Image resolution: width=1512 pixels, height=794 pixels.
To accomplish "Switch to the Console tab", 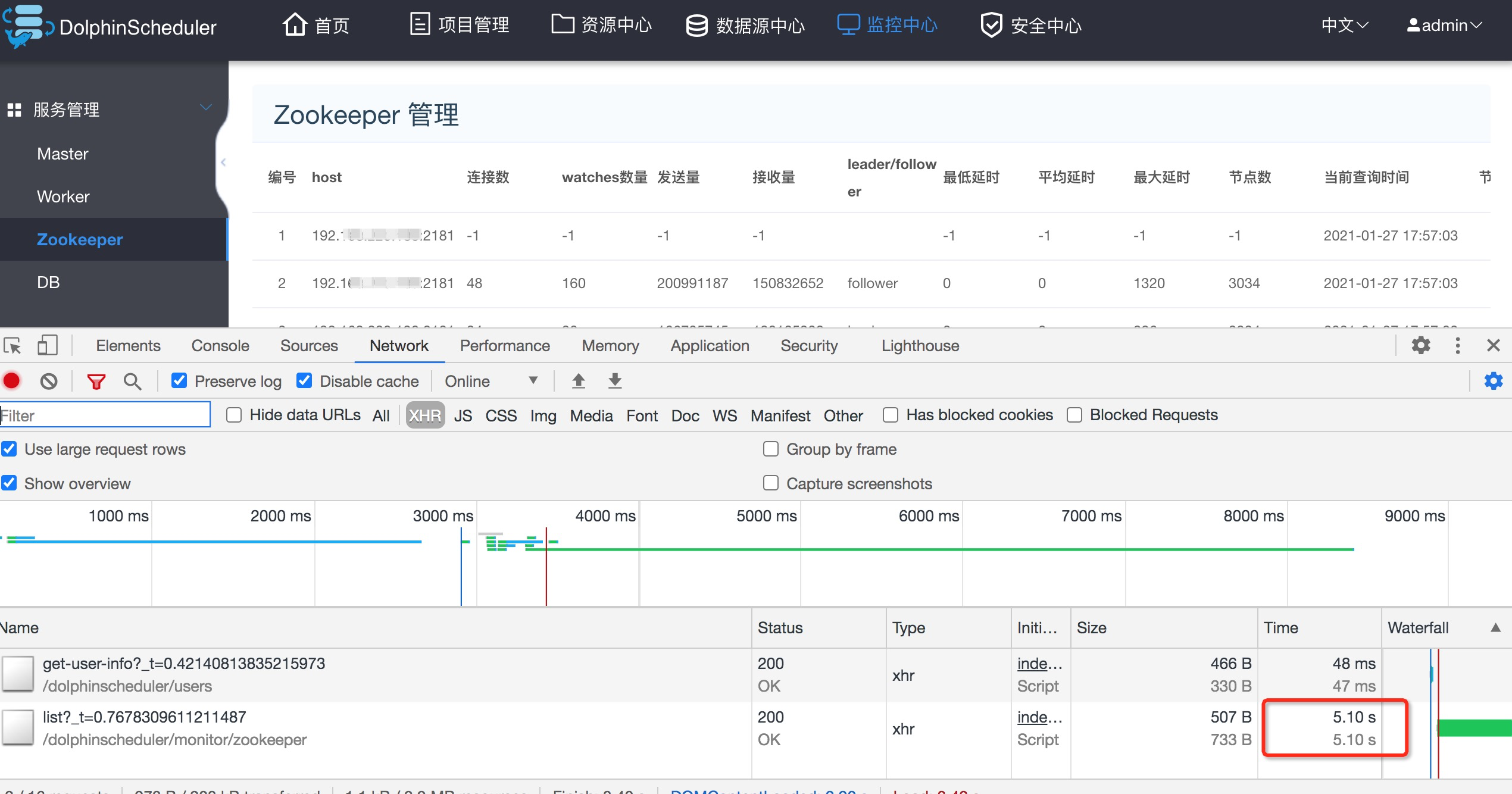I will pos(220,346).
